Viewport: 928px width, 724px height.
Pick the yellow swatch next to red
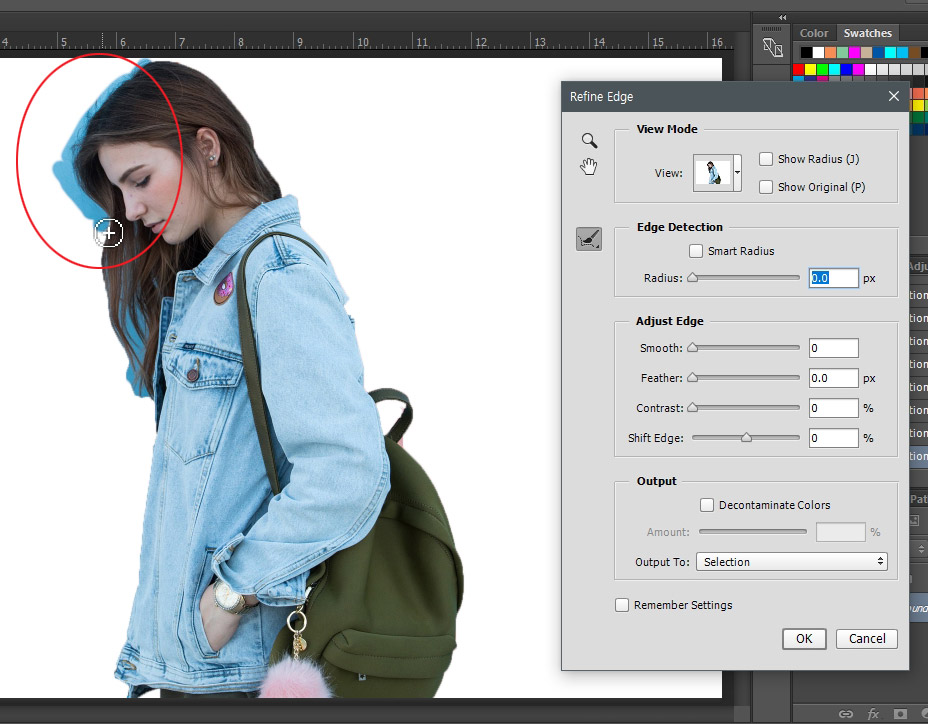(x=811, y=70)
